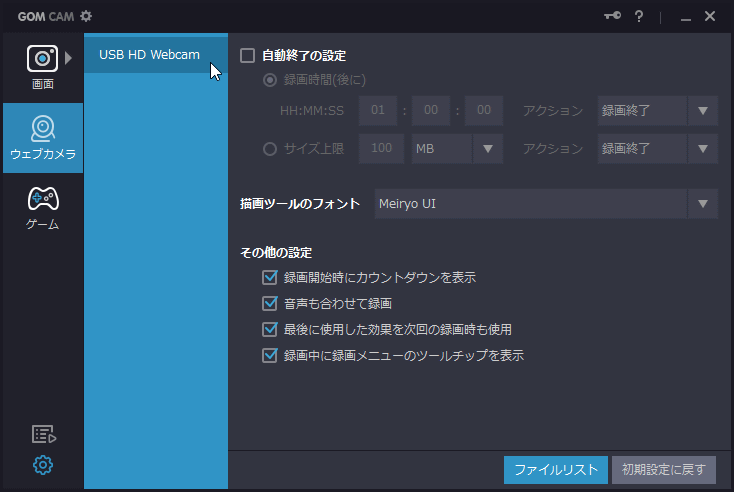This screenshot has height=492, width=734.
Task: Open the ゲーム recording mode
Action: point(43,208)
